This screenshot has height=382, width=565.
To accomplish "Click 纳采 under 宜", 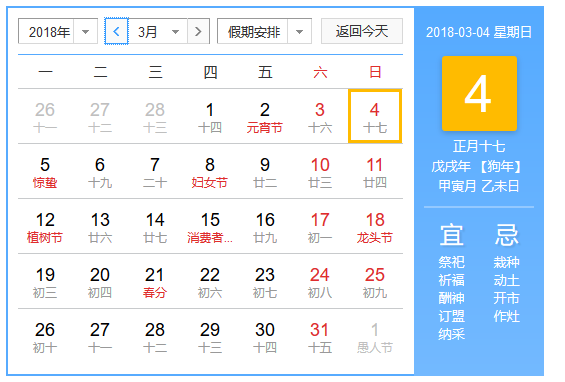I will coord(451,334).
